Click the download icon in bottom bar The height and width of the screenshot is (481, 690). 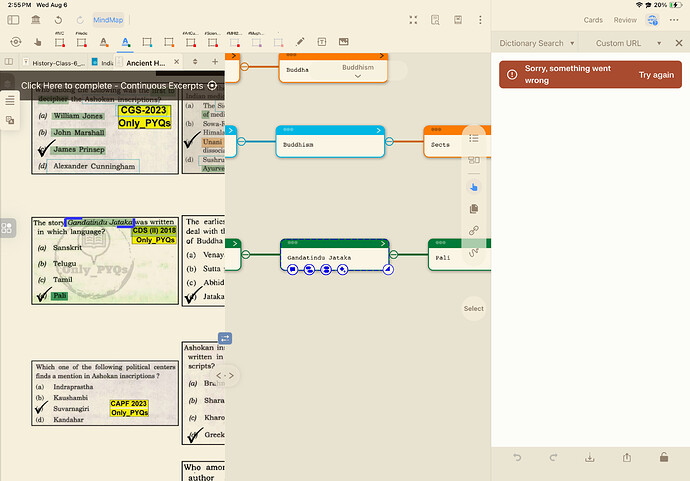(590, 457)
